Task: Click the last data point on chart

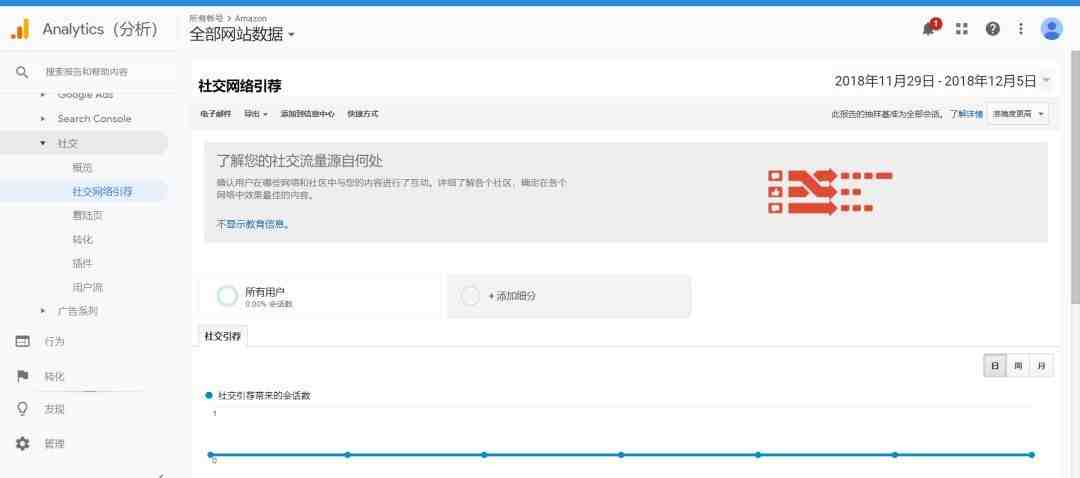Action: click(1032, 455)
